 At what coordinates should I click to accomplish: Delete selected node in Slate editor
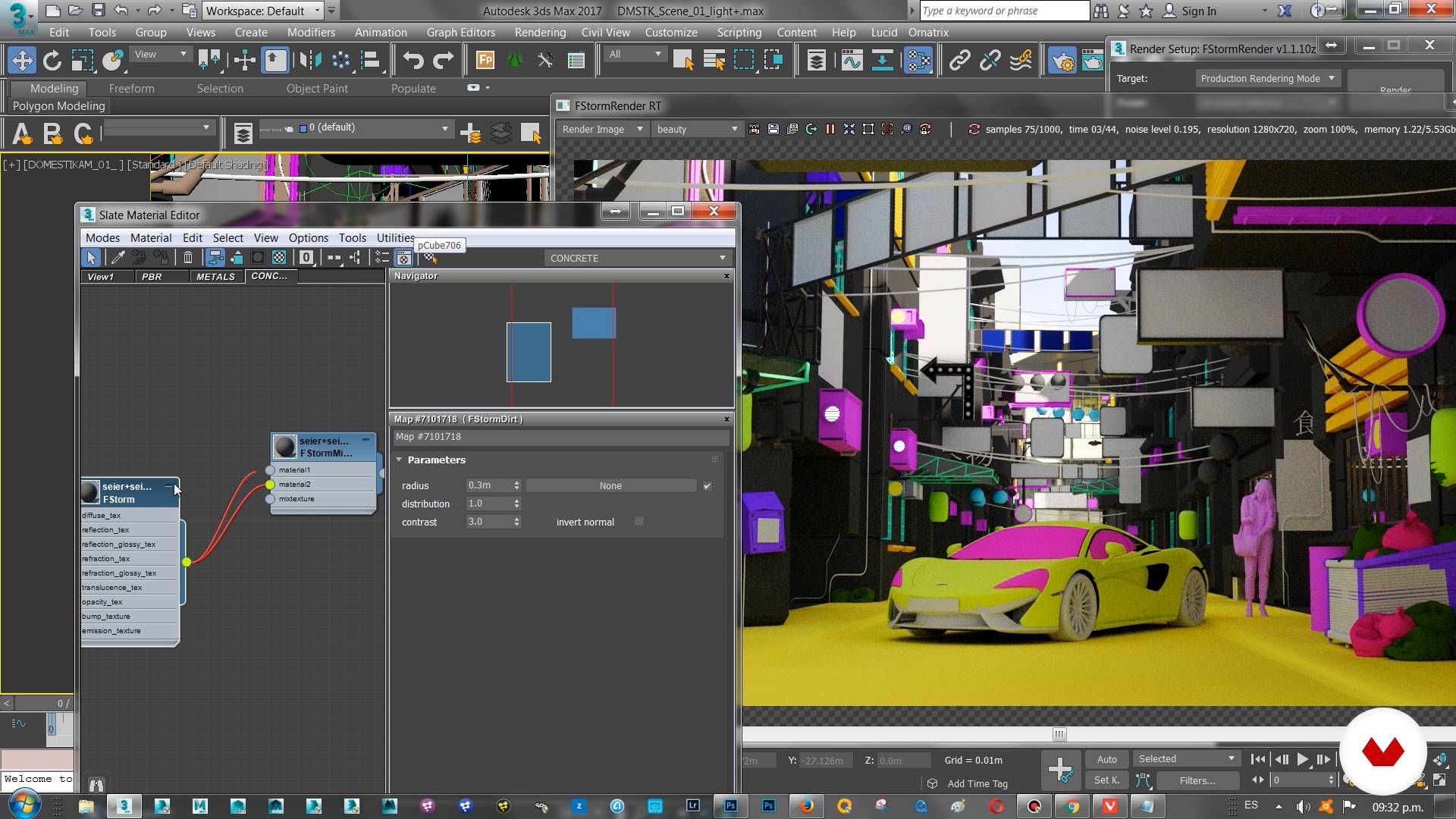point(188,258)
